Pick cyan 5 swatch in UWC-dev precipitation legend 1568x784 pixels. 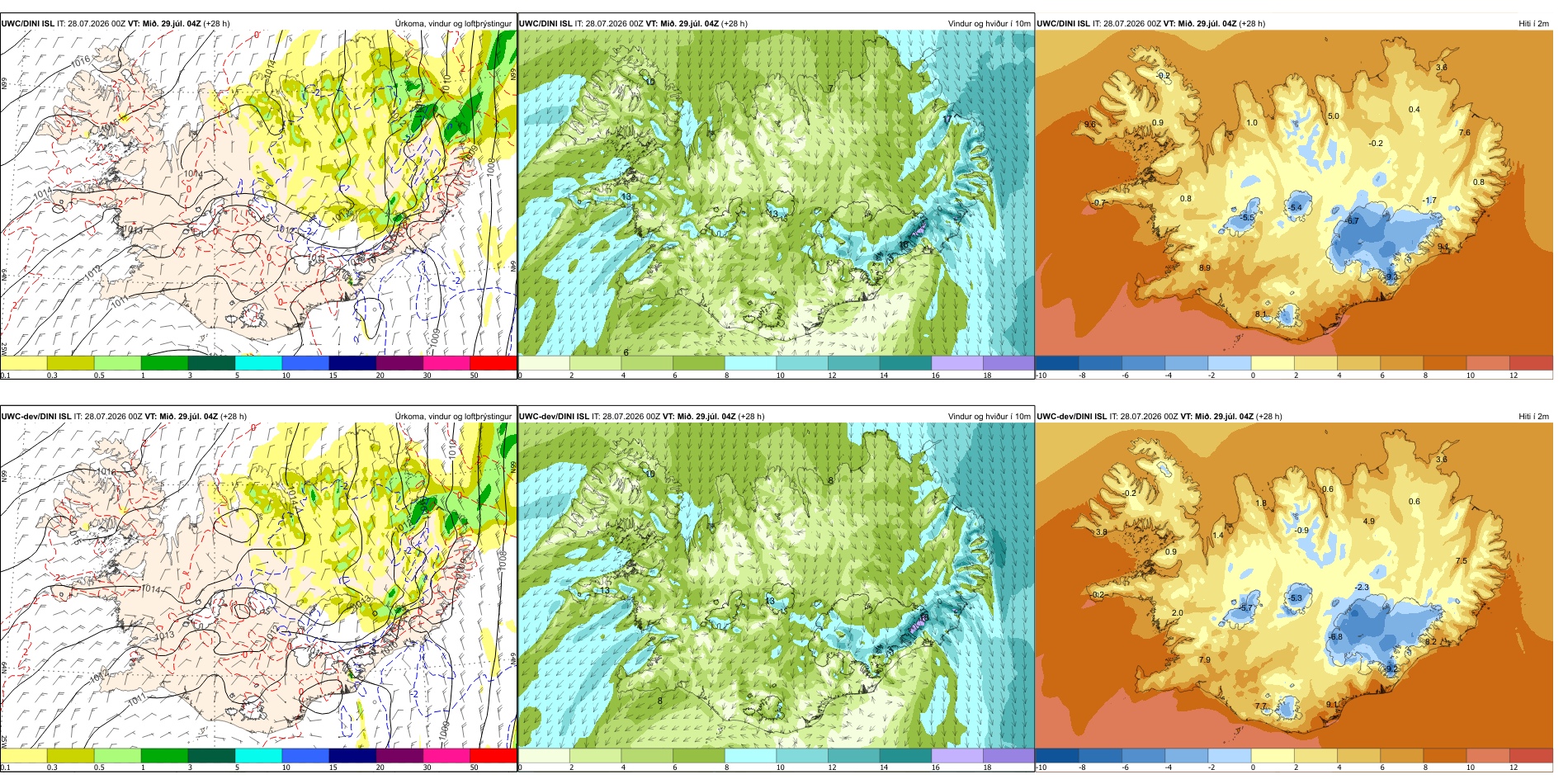pos(258,755)
